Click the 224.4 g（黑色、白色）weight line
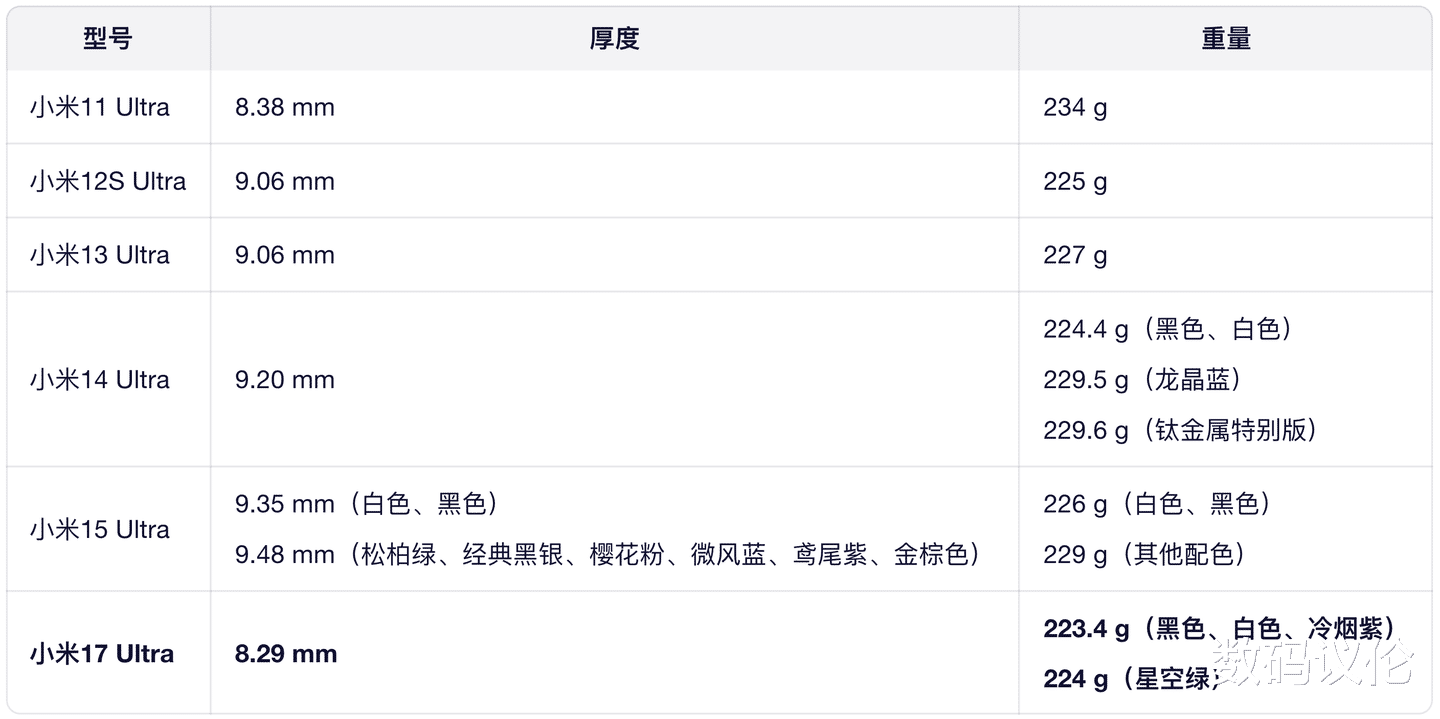 click(1168, 329)
